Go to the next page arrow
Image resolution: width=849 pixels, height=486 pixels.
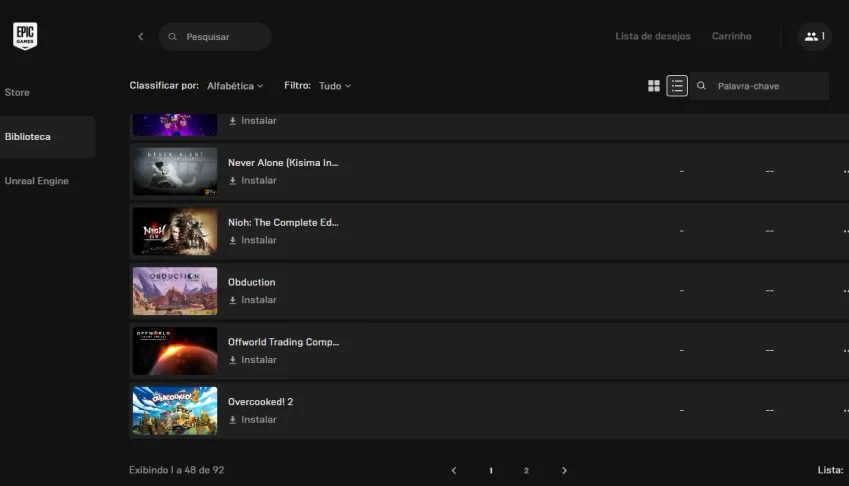pyautogui.click(x=564, y=470)
